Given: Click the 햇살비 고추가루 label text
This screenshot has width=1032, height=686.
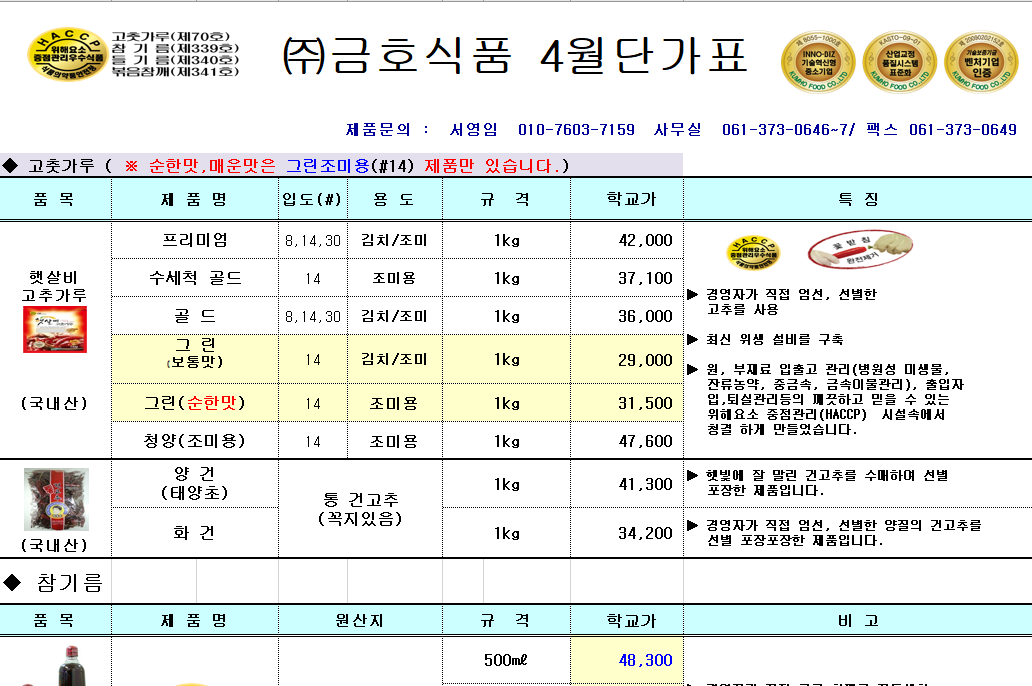Looking at the screenshot, I should pyautogui.click(x=54, y=286).
